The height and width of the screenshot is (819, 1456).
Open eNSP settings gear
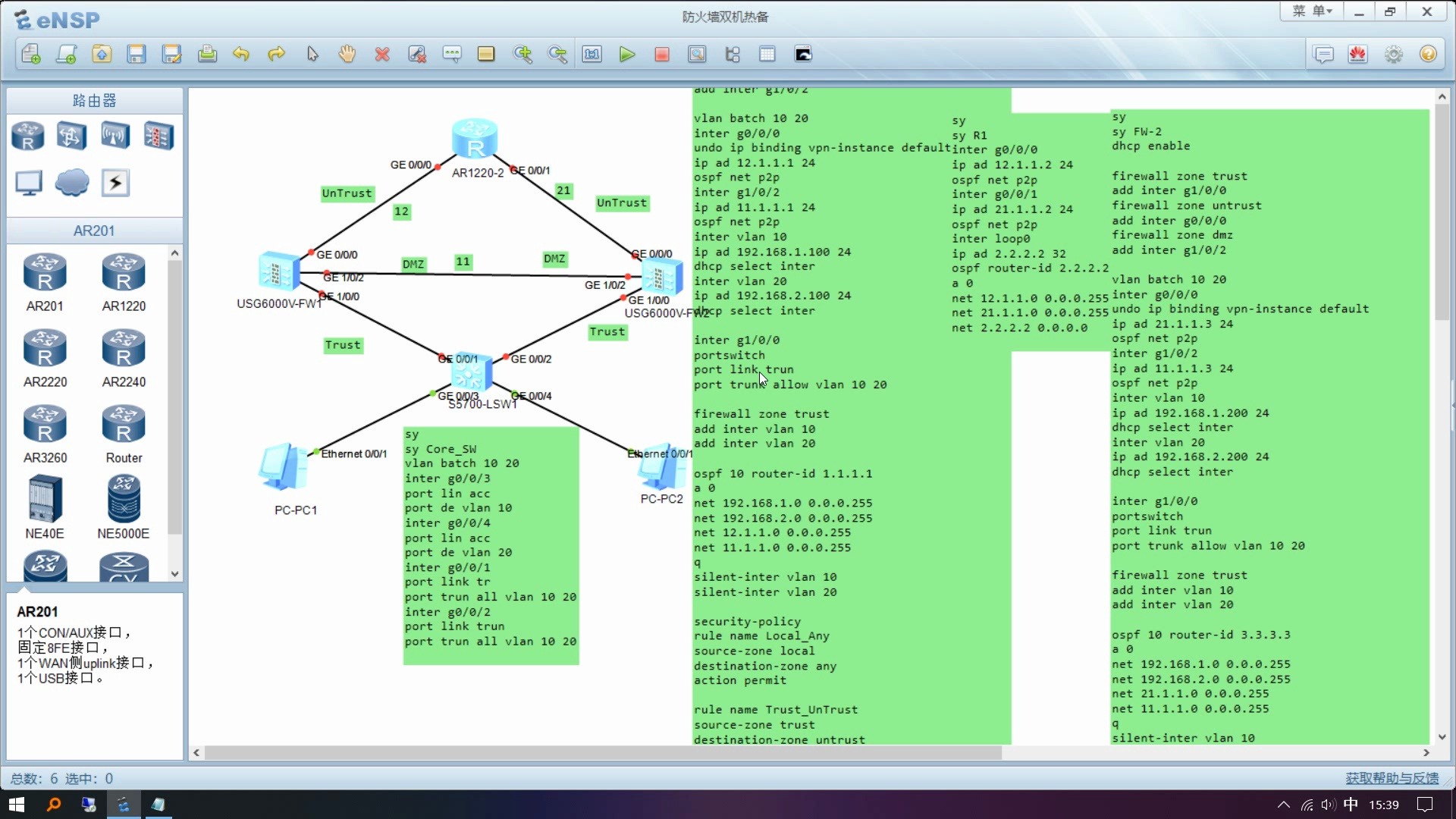click(1394, 54)
